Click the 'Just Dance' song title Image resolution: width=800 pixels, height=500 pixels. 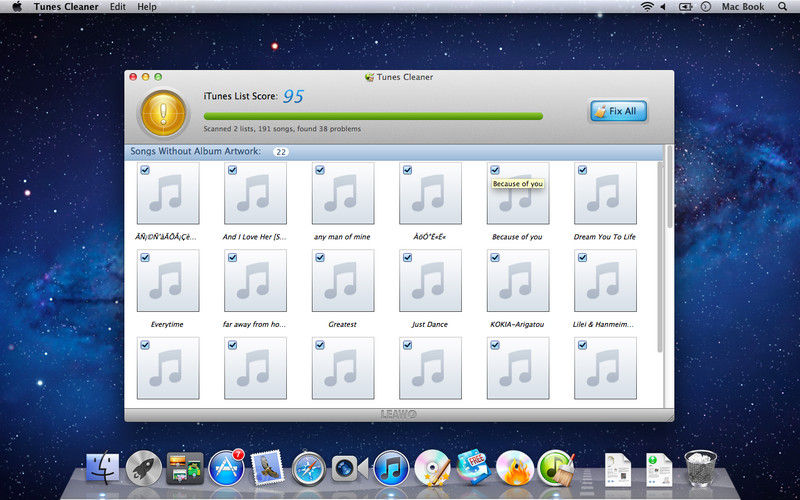430,324
